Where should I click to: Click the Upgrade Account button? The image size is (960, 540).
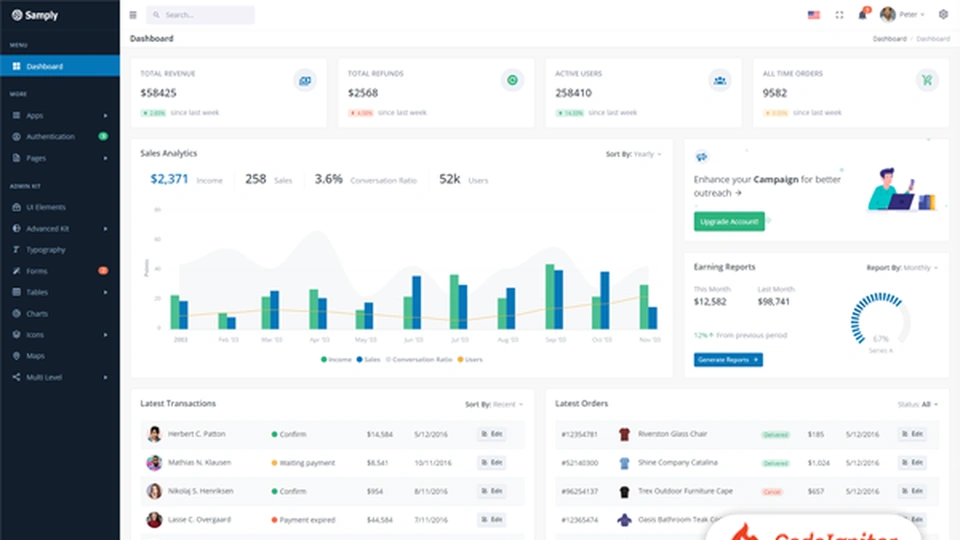[729, 221]
